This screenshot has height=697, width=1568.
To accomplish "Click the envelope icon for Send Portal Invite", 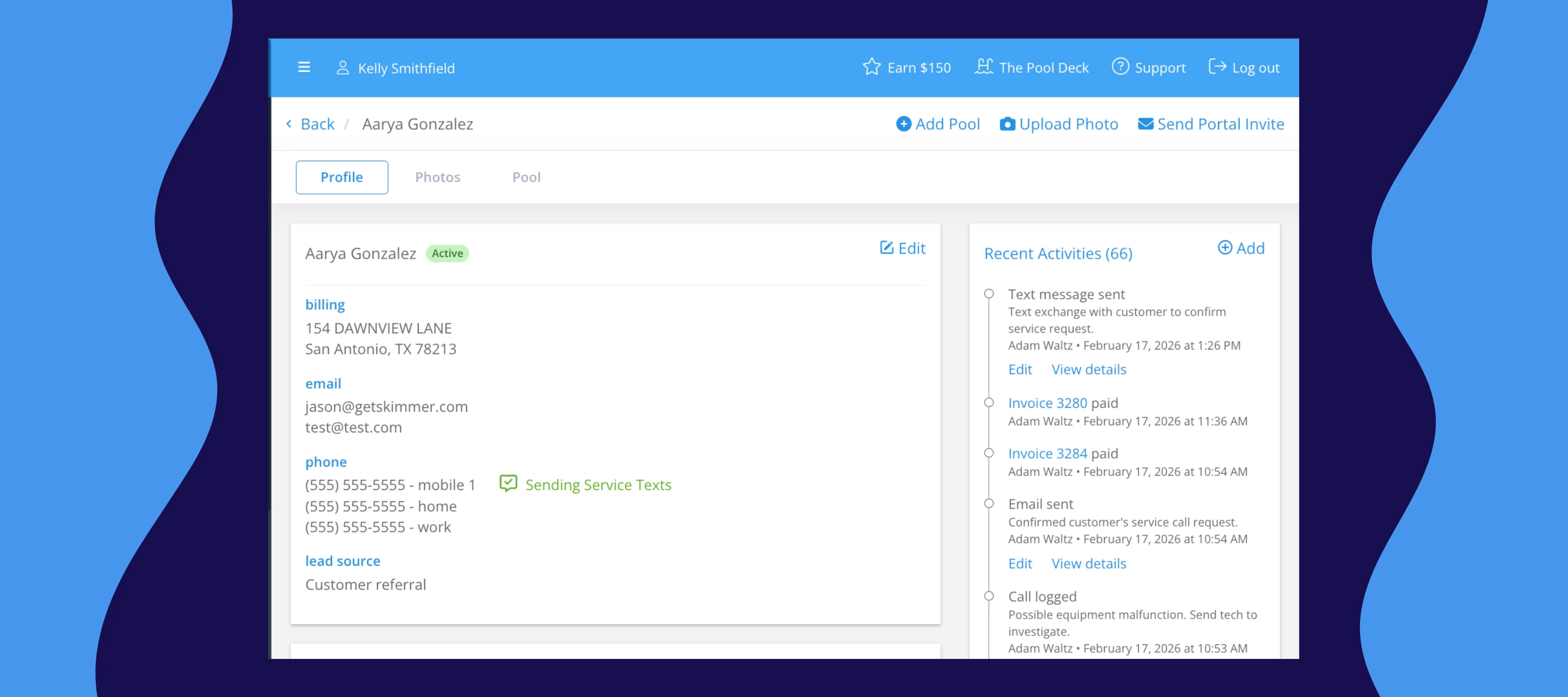I will click(1145, 124).
